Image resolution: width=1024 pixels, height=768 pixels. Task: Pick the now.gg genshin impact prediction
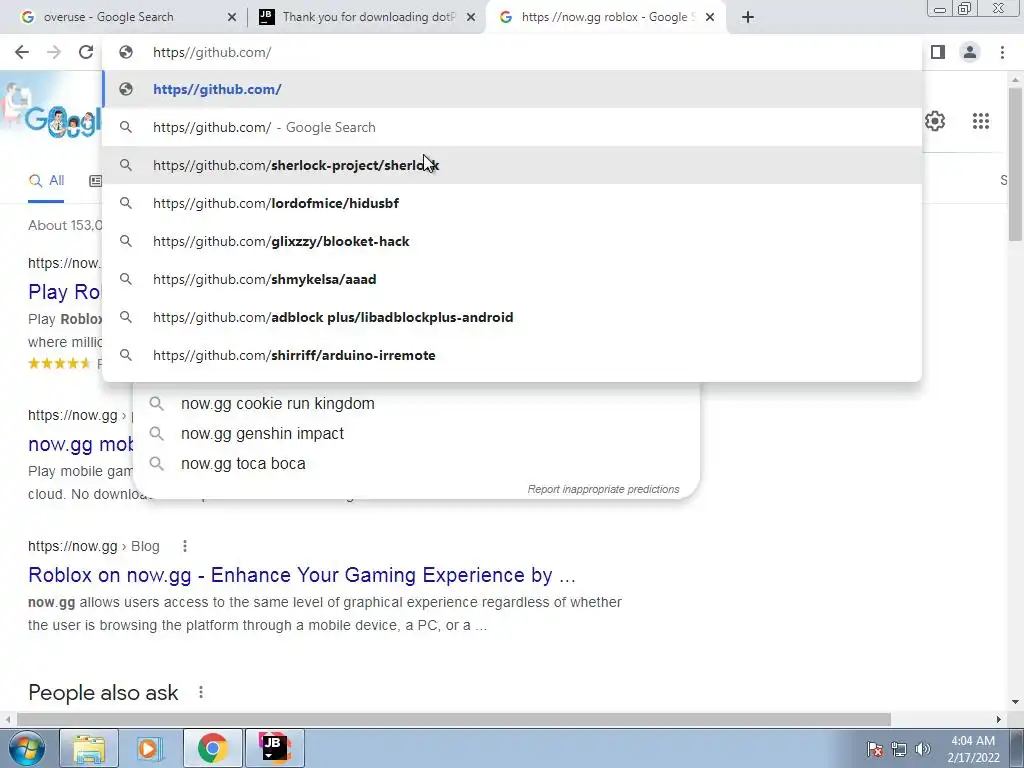(416, 434)
